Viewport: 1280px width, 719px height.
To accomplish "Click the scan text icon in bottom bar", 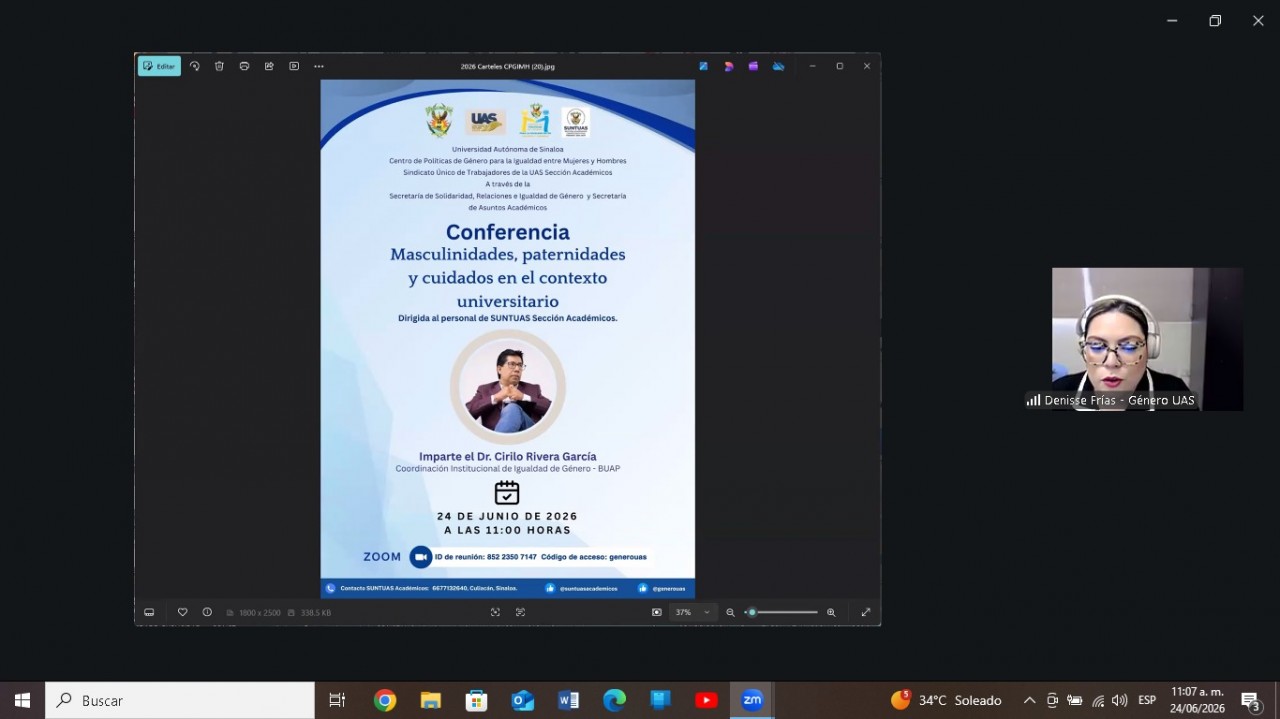I will (x=520, y=612).
